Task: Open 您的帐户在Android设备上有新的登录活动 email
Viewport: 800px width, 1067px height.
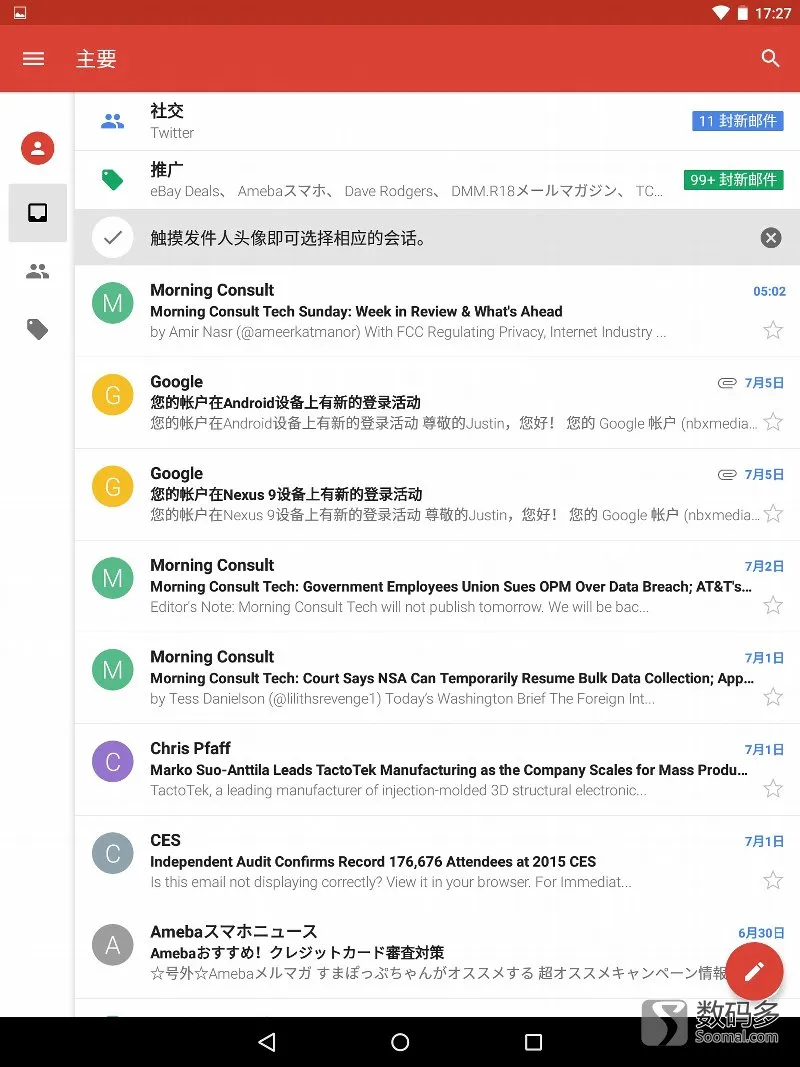Action: coord(437,403)
